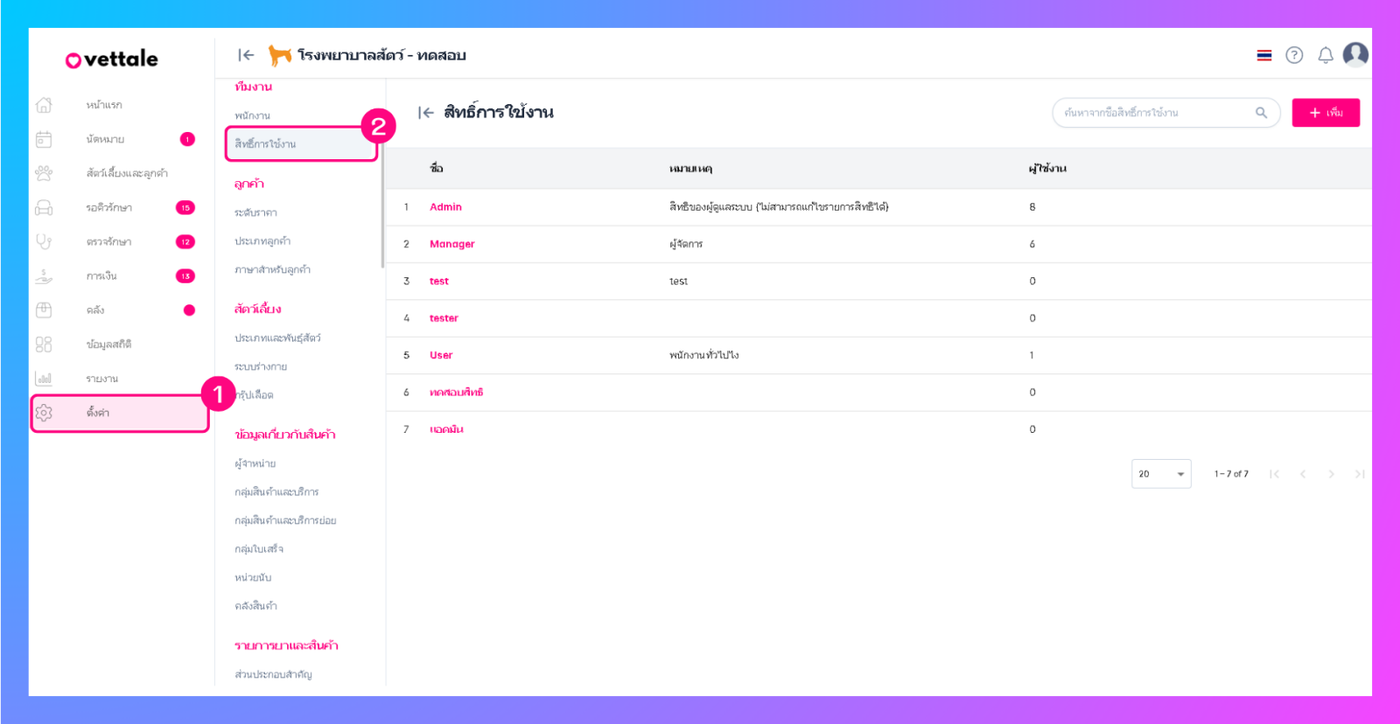Open the rows-per-page dropdown showing 20
The height and width of the screenshot is (724, 1400).
coord(1161,474)
